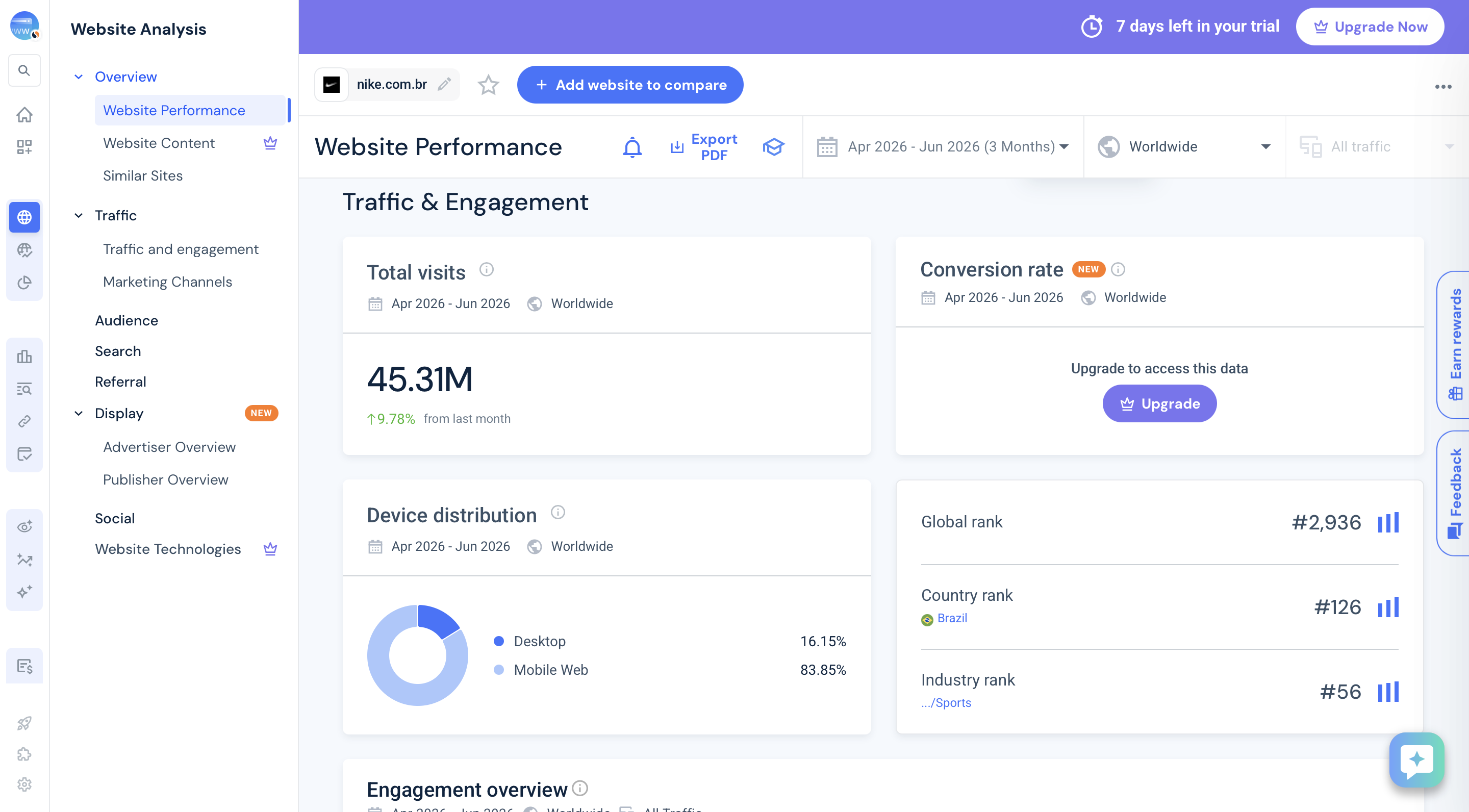The height and width of the screenshot is (812, 1469).
Task: Open the AI sparkles icon in left rail
Action: 24,591
